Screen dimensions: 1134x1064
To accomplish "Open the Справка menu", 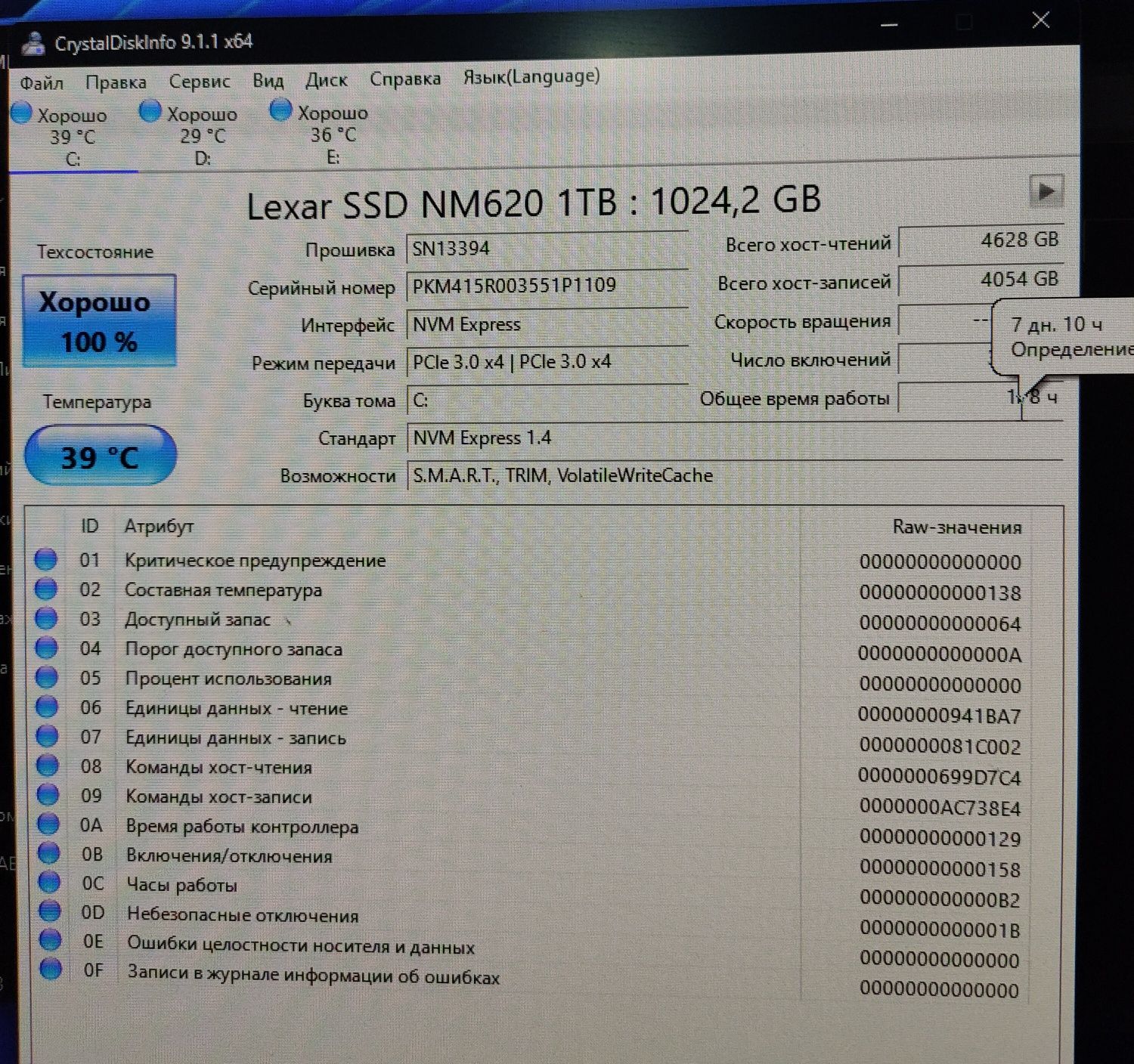I will pos(405,79).
